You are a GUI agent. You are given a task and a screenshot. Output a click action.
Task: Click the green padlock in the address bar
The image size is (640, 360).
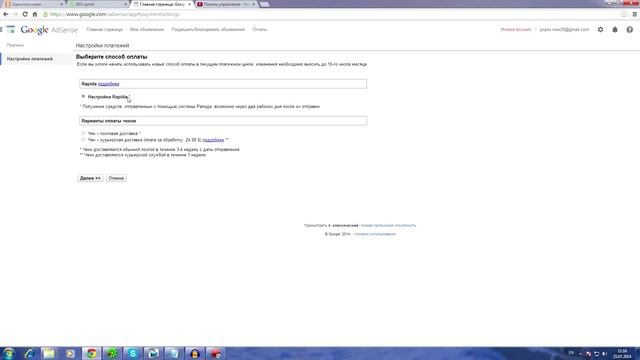click(46, 14)
